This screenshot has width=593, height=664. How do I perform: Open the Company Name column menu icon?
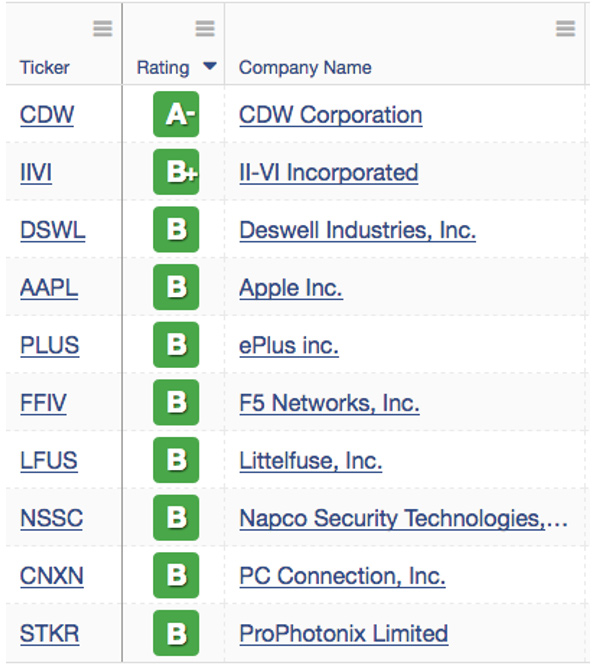(565, 29)
